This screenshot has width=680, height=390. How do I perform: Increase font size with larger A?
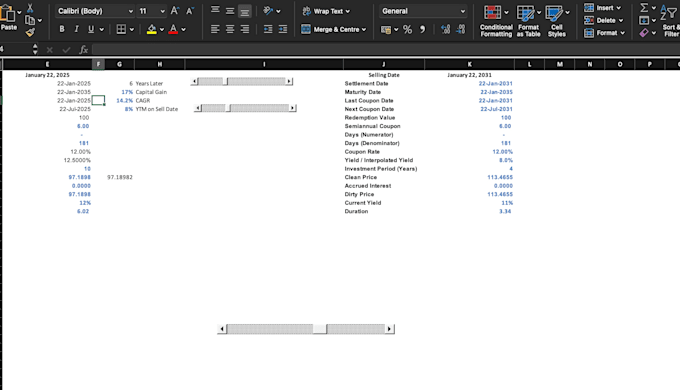point(175,11)
